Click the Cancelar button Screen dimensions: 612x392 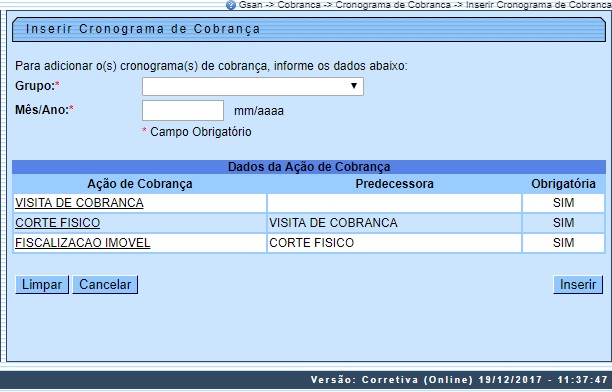(x=105, y=285)
